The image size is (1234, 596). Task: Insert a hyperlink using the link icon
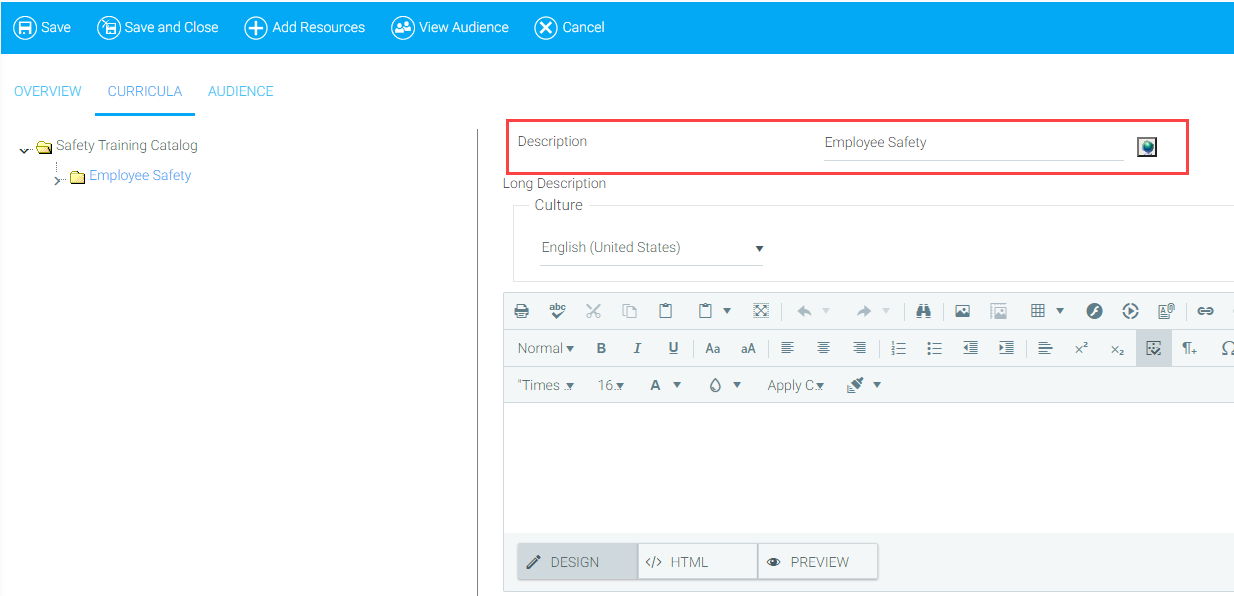click(x=1205, y=311)
